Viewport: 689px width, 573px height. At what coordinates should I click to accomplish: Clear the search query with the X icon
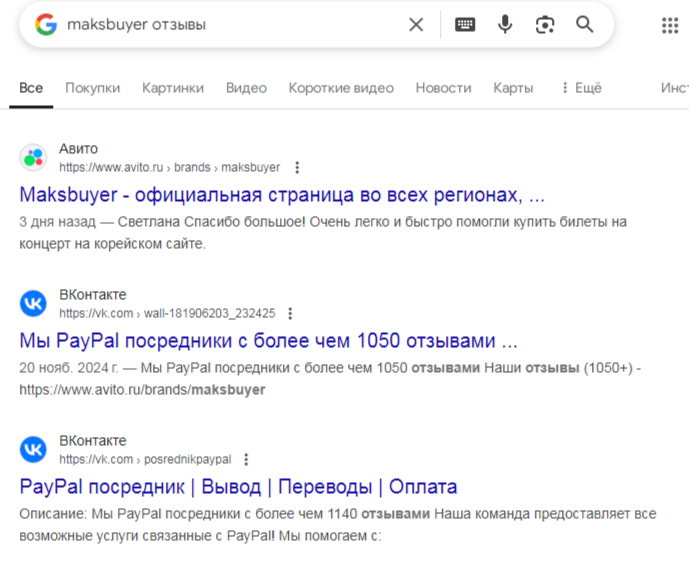click(416, 25)
